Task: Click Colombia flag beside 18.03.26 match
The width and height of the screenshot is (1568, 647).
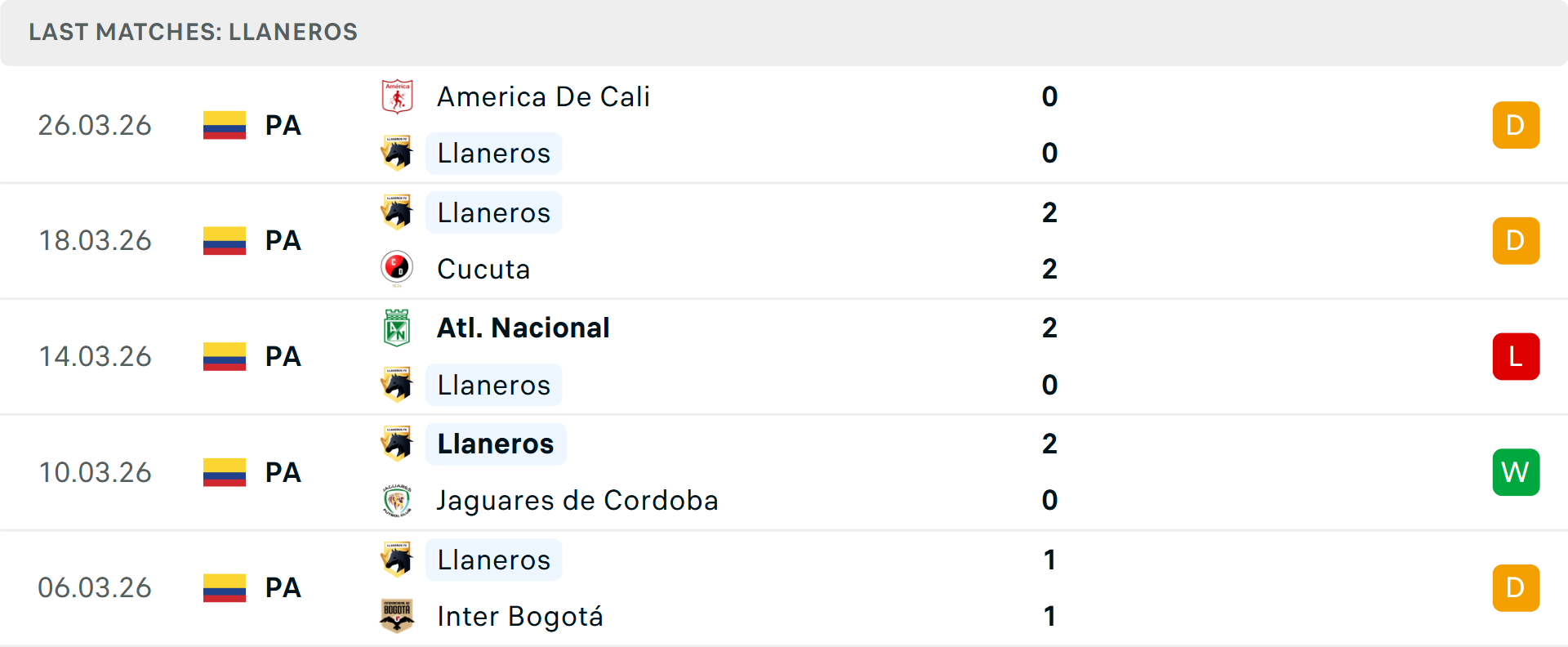Action: [x=225, y=241]
